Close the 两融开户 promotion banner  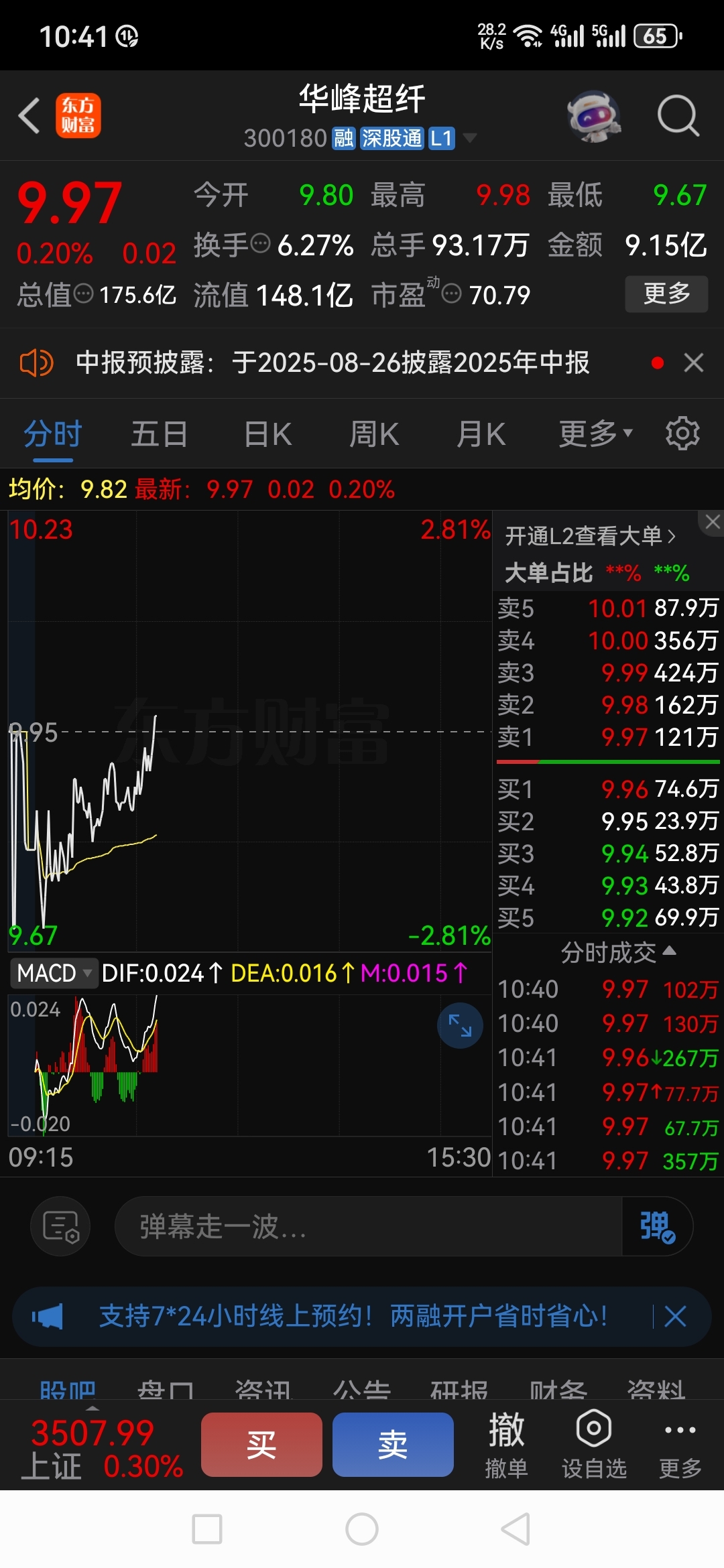675,1317
